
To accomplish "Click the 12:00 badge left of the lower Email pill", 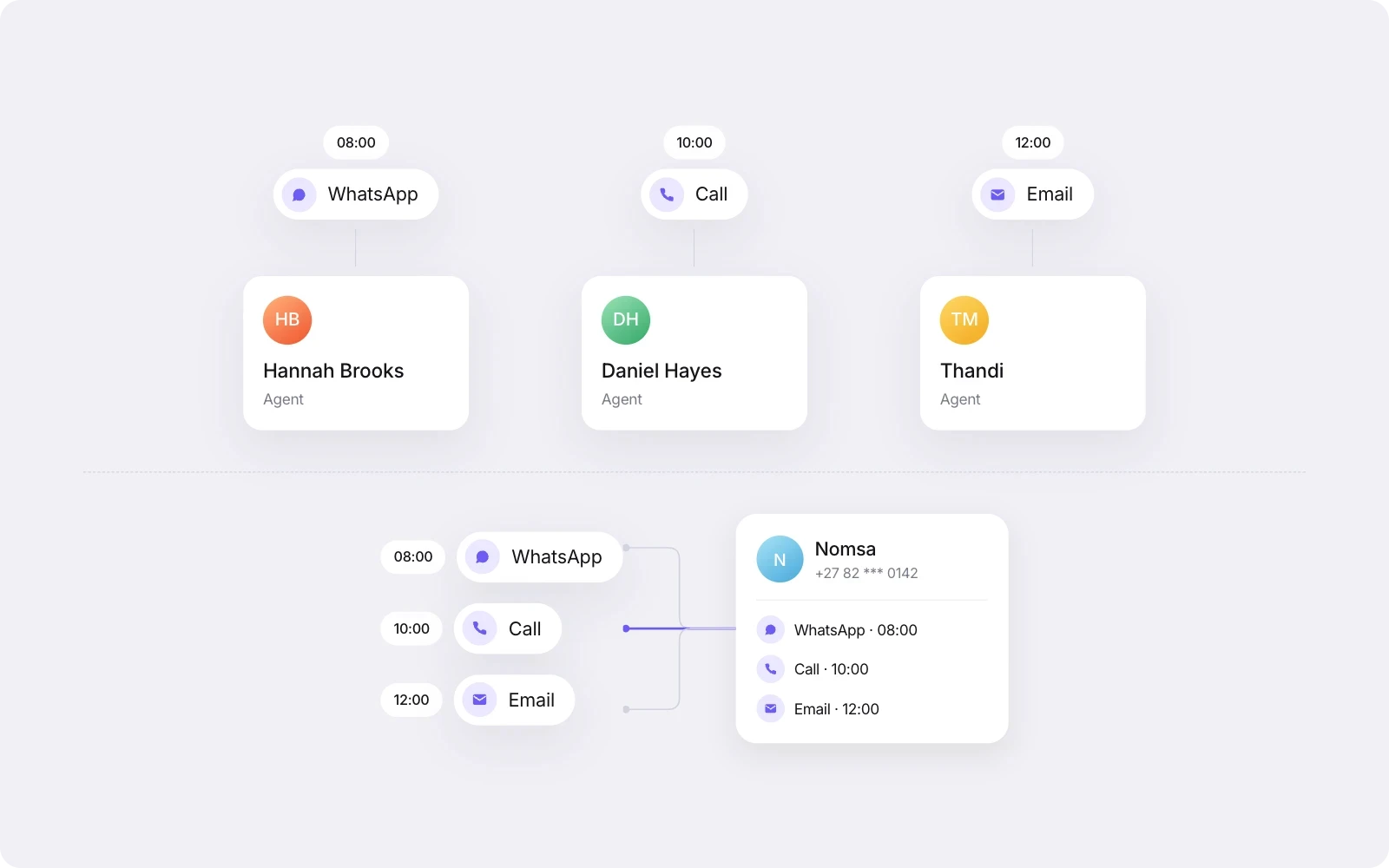I will tap(411, 700).
